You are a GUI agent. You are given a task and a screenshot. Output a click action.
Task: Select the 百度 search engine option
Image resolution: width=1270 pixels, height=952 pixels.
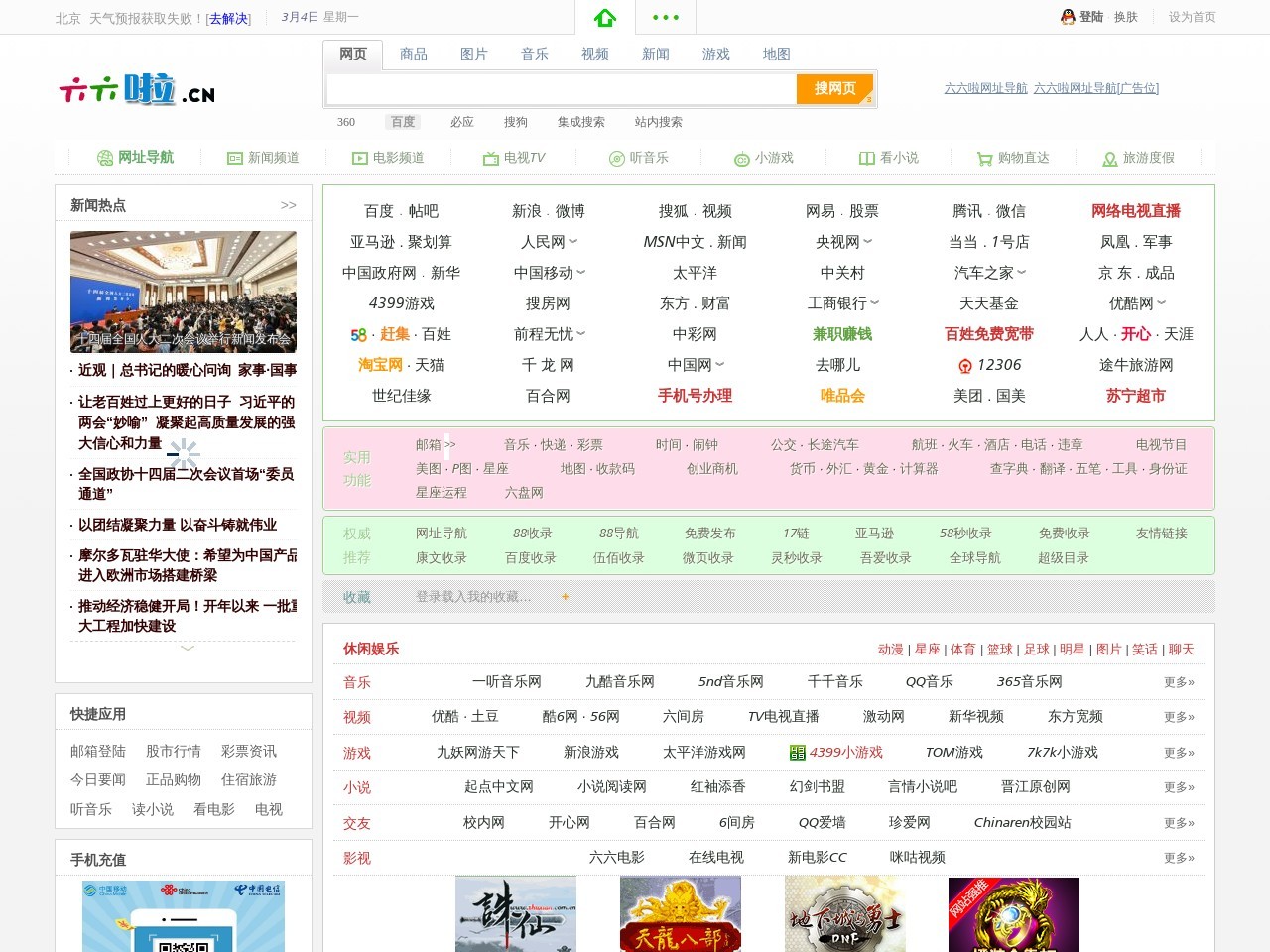[403, 122]
